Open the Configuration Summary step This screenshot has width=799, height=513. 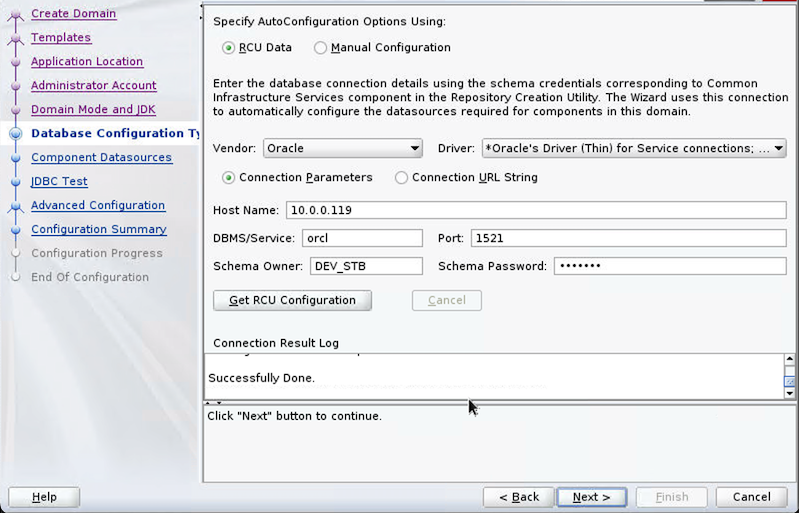(99, 229)
